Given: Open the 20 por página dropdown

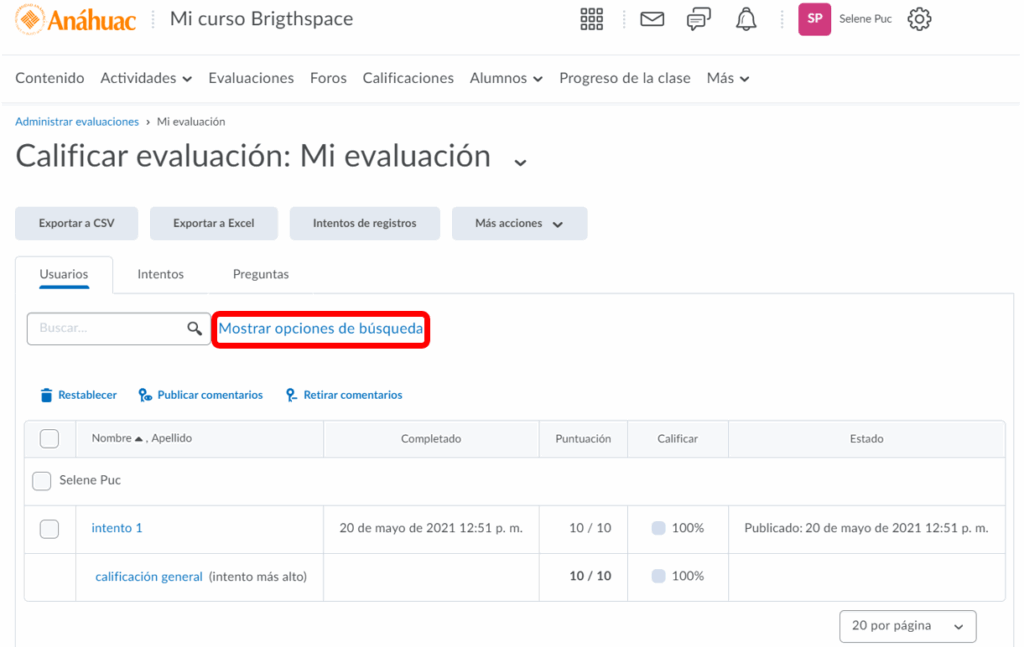Looking at the screenshot, I should [907, 626].
